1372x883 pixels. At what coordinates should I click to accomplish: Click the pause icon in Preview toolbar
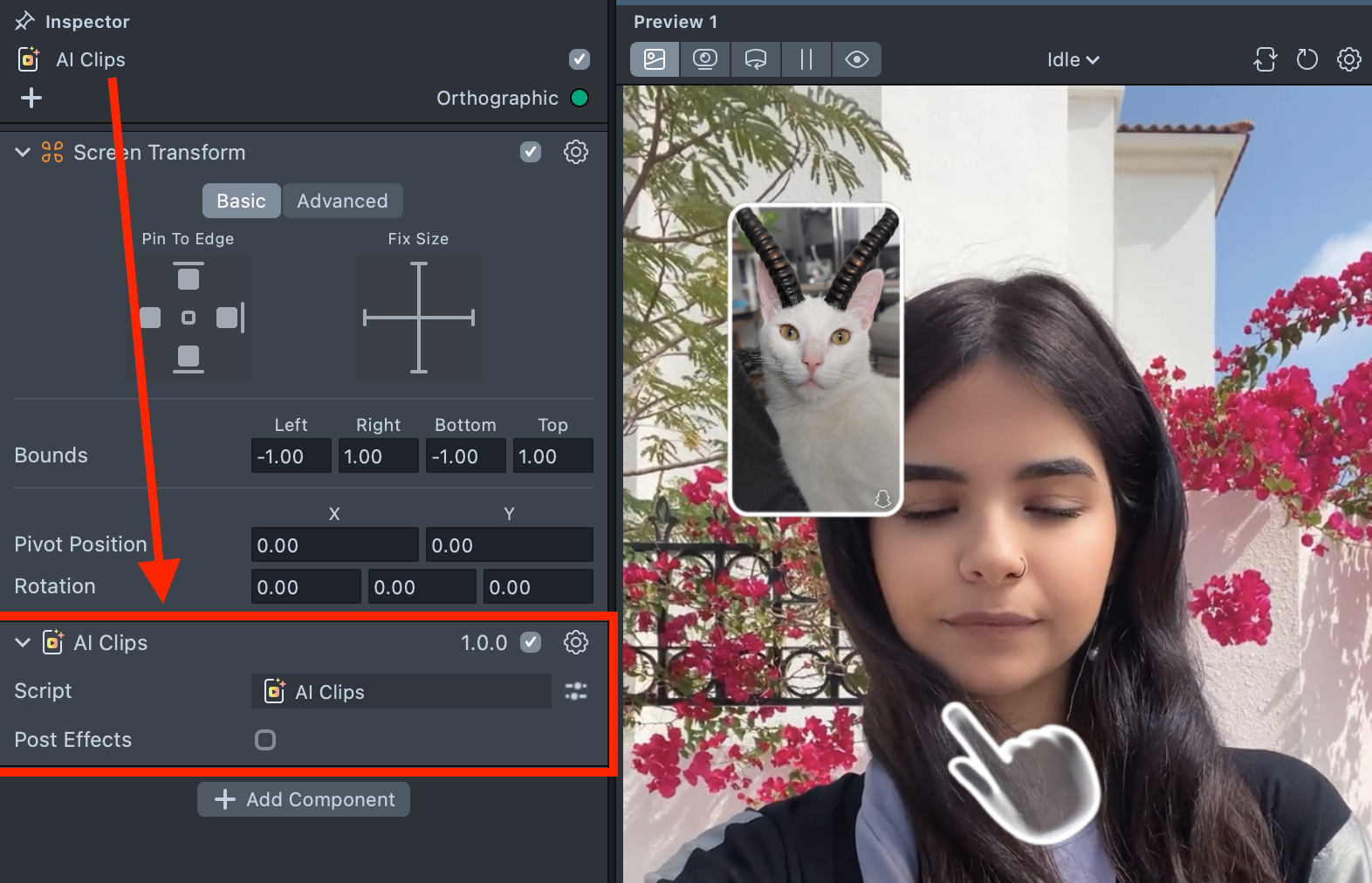[806, 59]
